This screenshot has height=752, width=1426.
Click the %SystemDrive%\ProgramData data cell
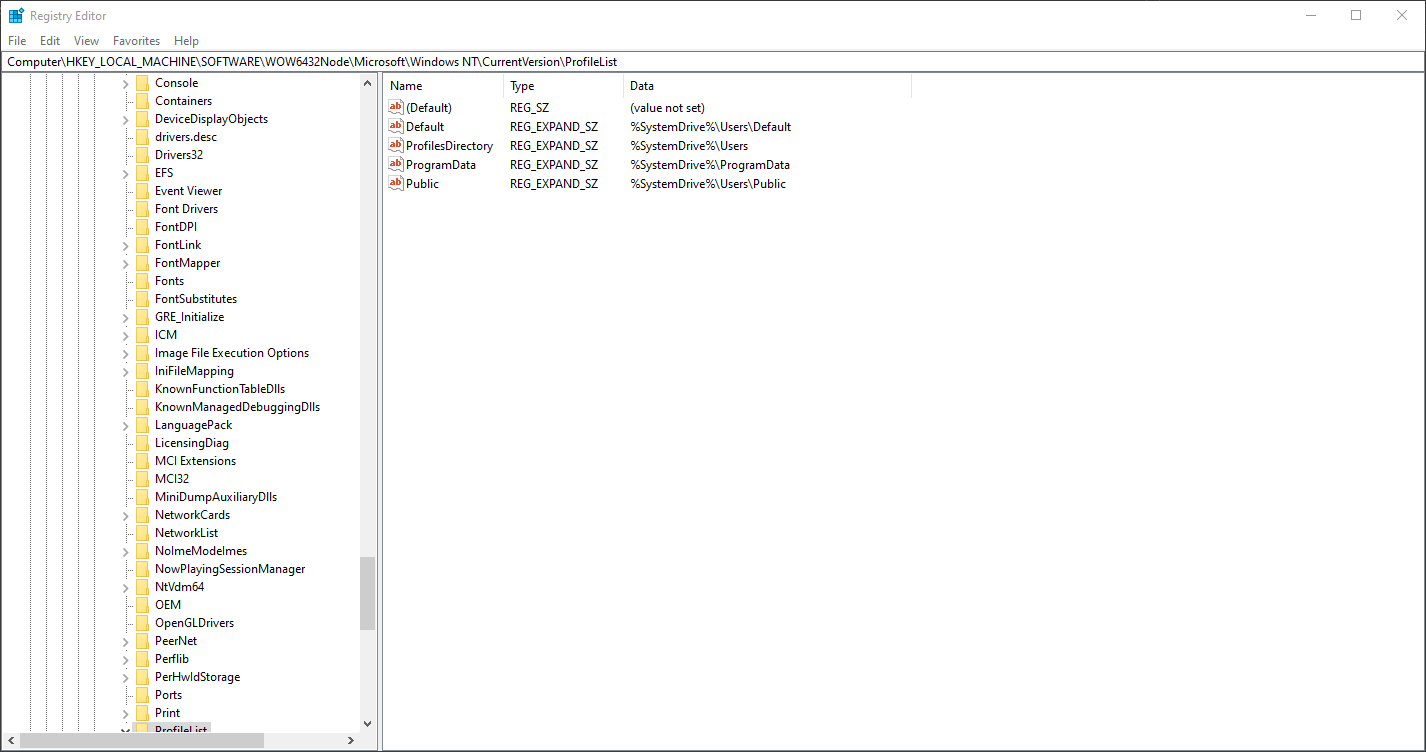click(710, 165)
